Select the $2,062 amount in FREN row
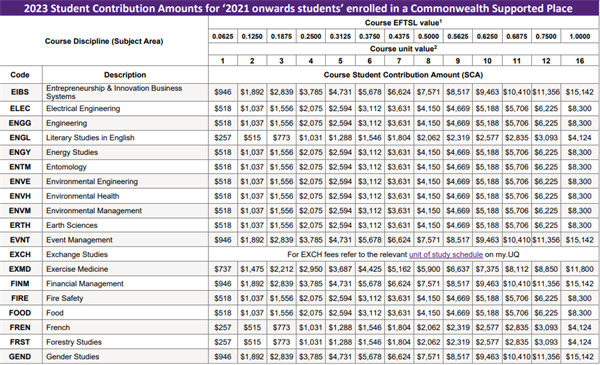The height and width of the screenshot is (365, 600). pyautogui.click(x=428, y=328)
